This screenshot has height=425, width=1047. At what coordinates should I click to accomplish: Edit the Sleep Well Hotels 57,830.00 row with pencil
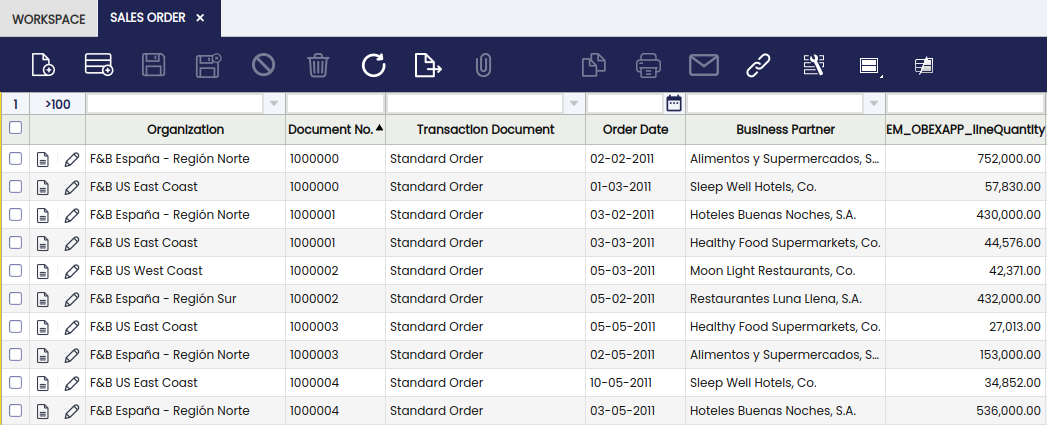pyautogui.click(x=71, y=187)
